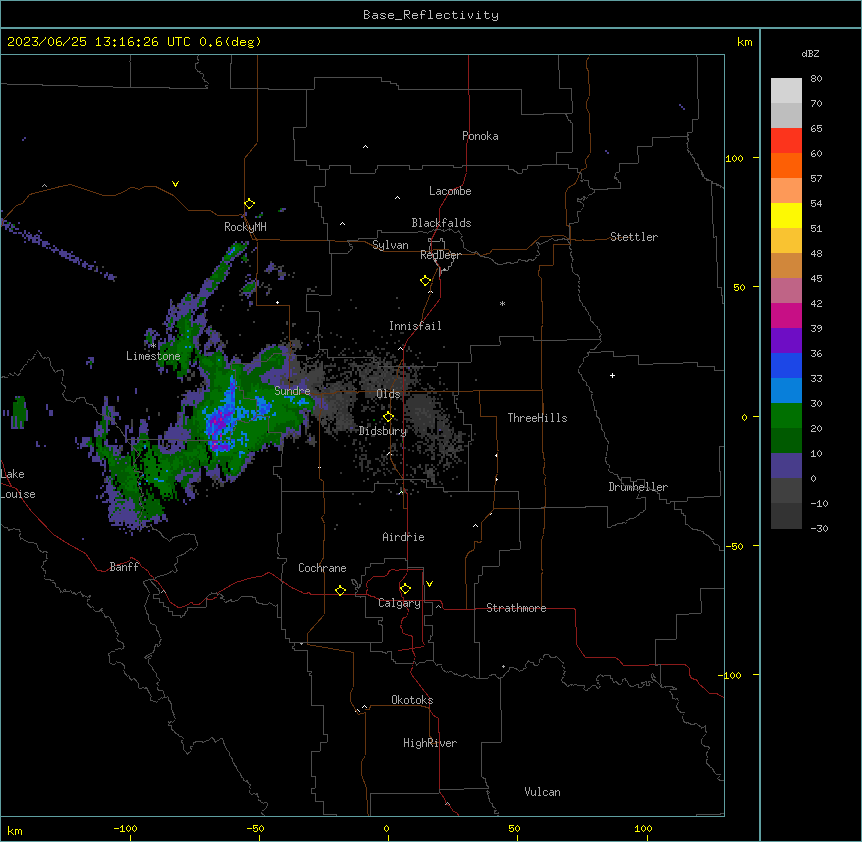Select the RedDeer city label

(440, 254)
